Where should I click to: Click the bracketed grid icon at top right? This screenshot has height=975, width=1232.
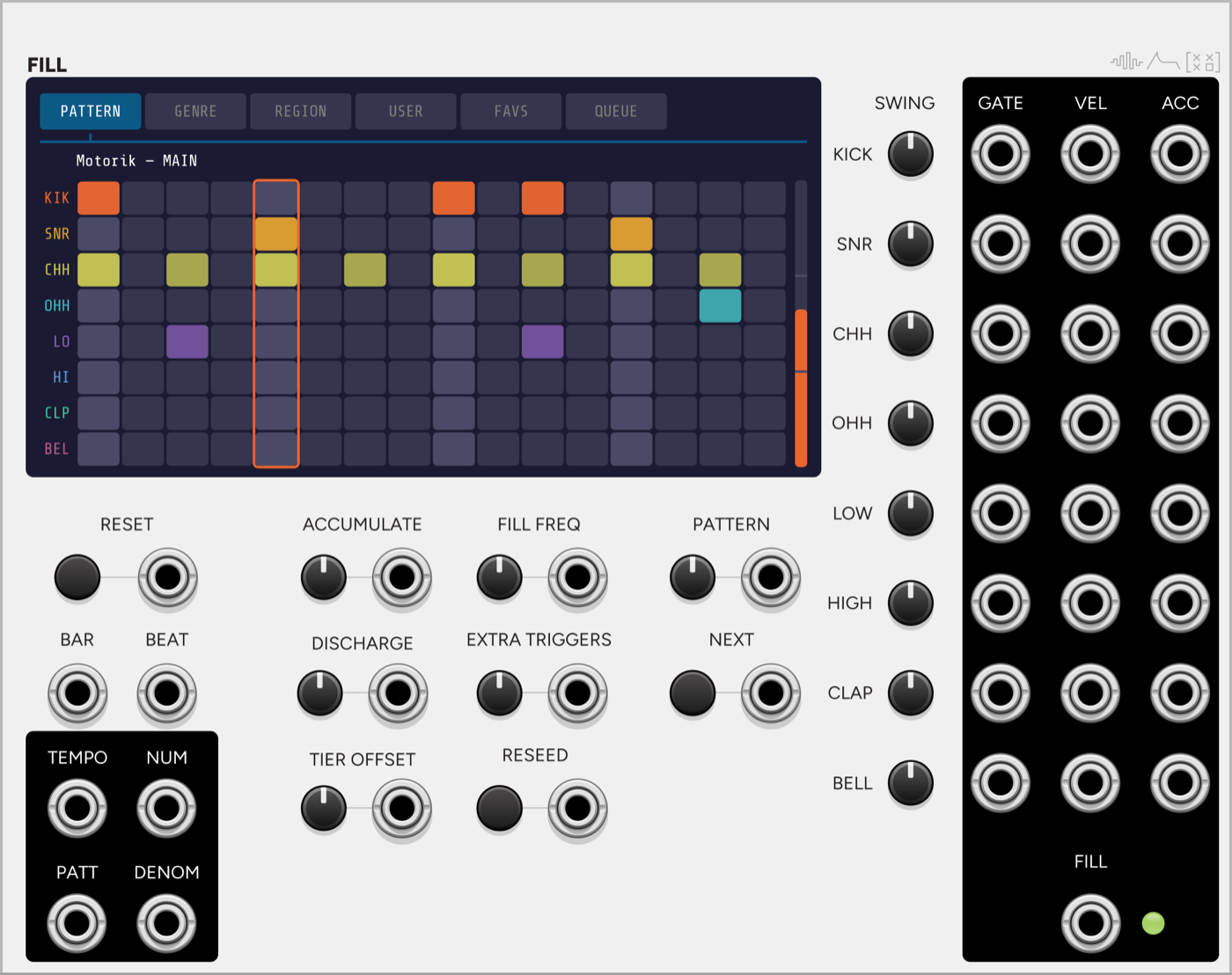tap(1203, 62)
